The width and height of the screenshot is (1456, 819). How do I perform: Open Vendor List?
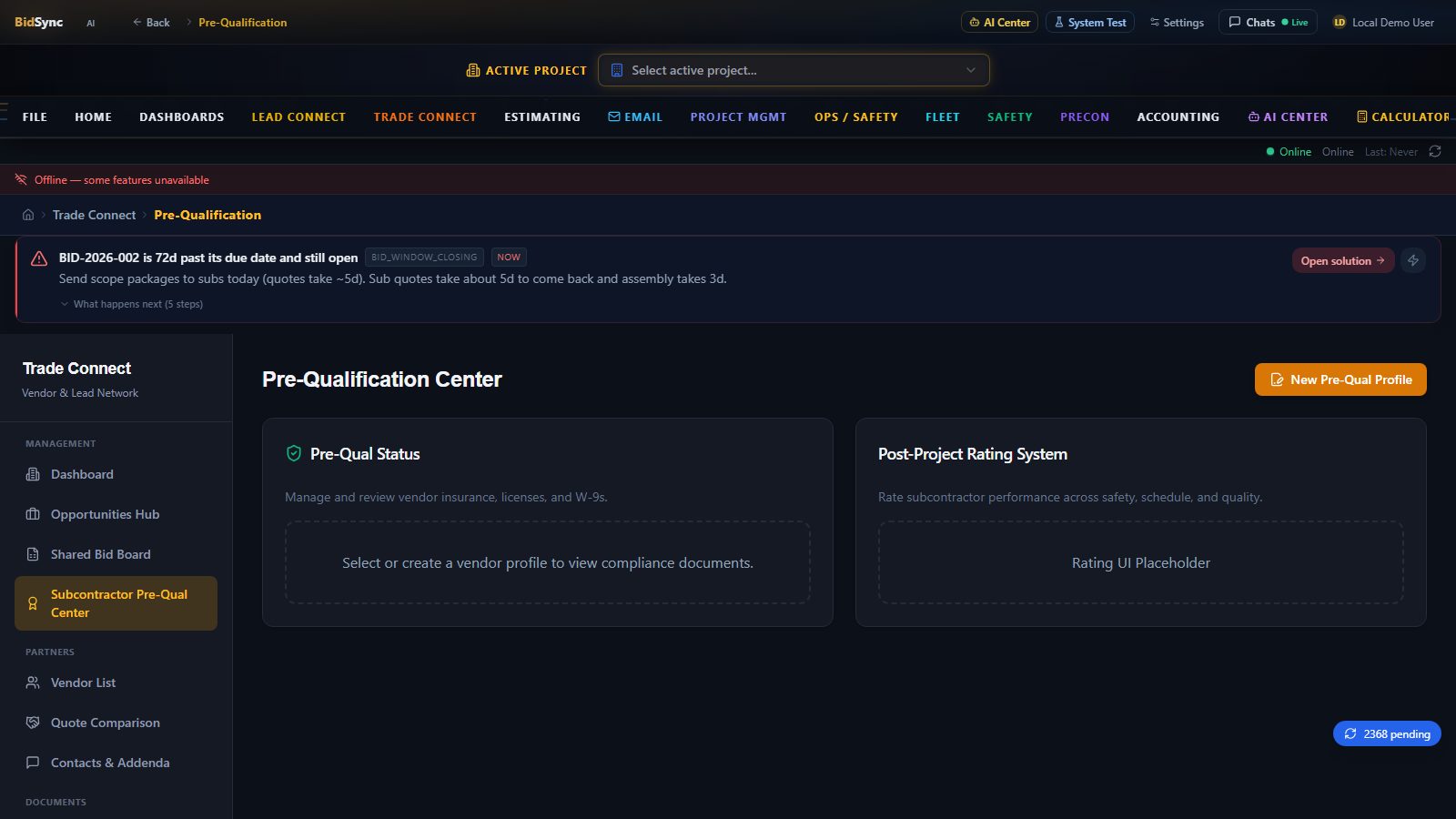pyautogui.click(x=116, y=682)
